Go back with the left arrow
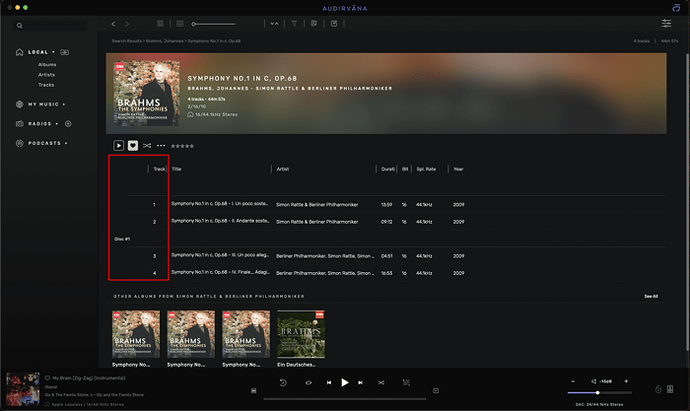Image resolution: width=690 pixels, height=411 pixels. [113, 24]
